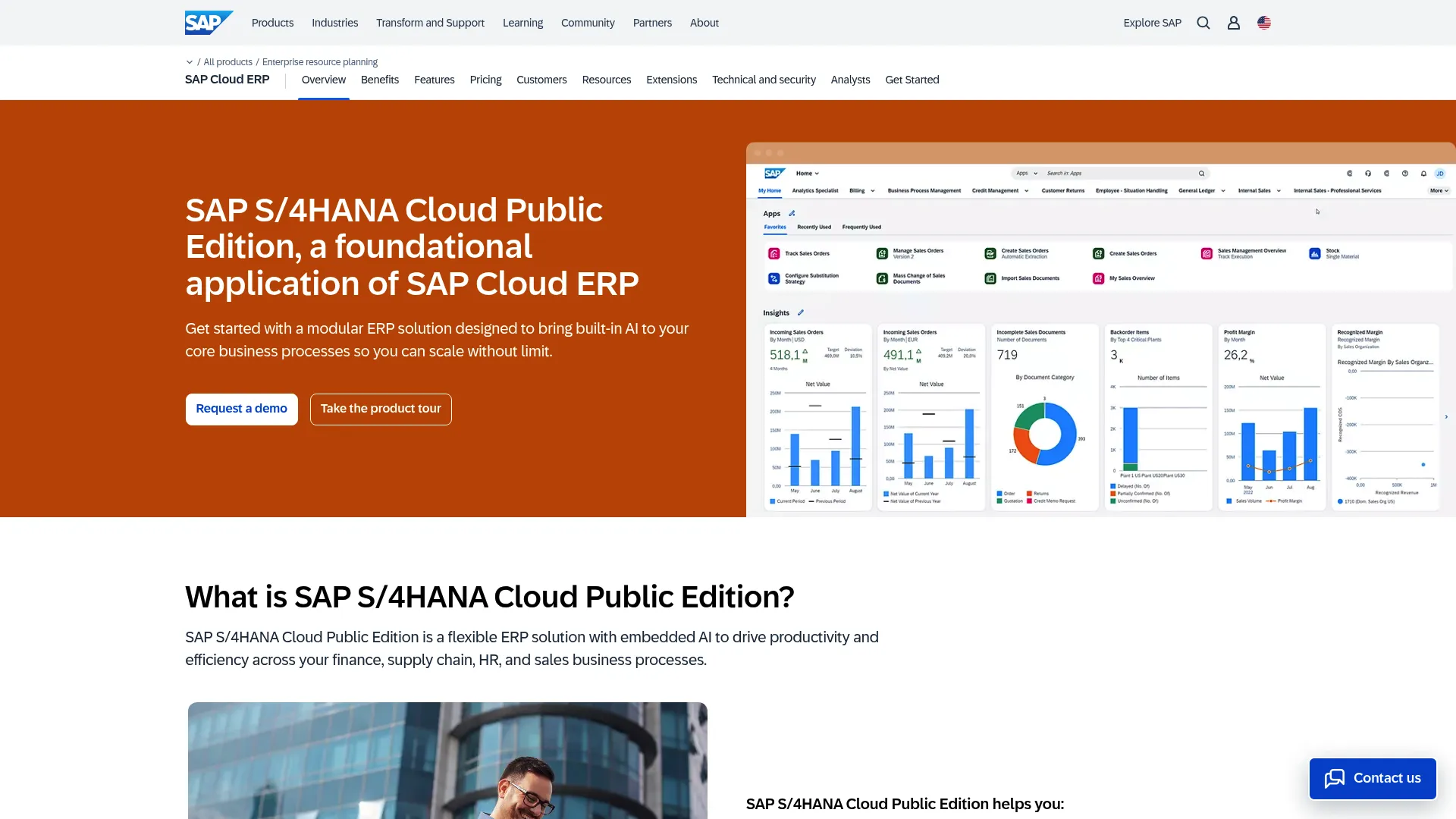Select the Pricing tab
The image size is (1456, 819).
click(485, 80)
